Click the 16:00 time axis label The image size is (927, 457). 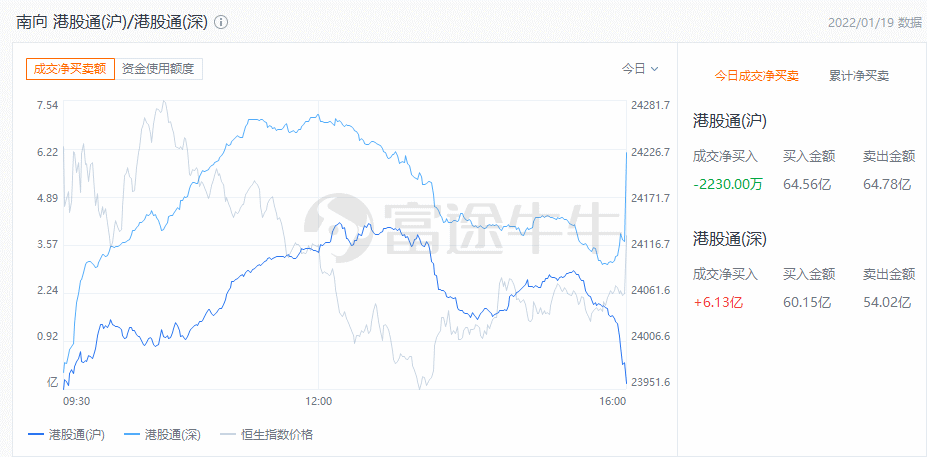(611, 401)
